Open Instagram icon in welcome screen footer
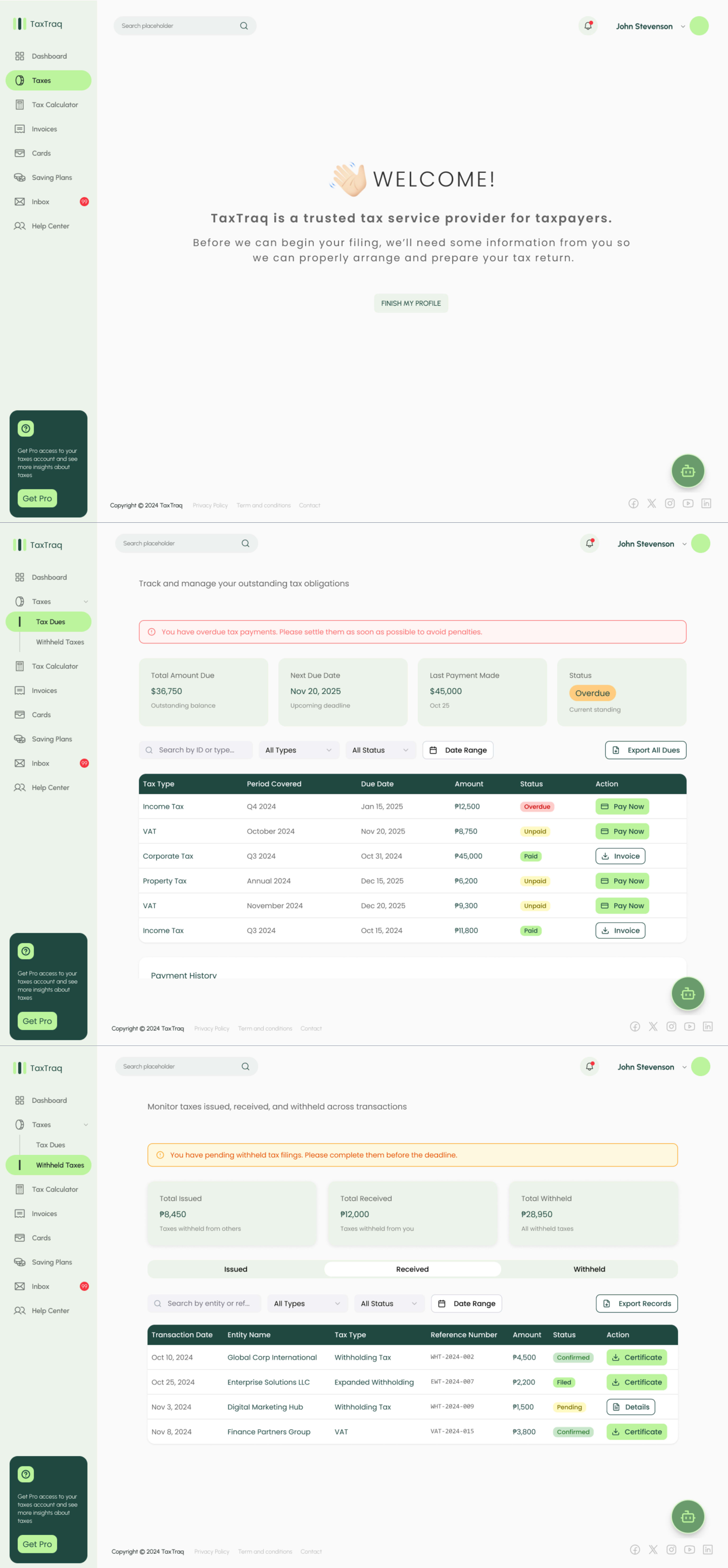 (670, 503)
